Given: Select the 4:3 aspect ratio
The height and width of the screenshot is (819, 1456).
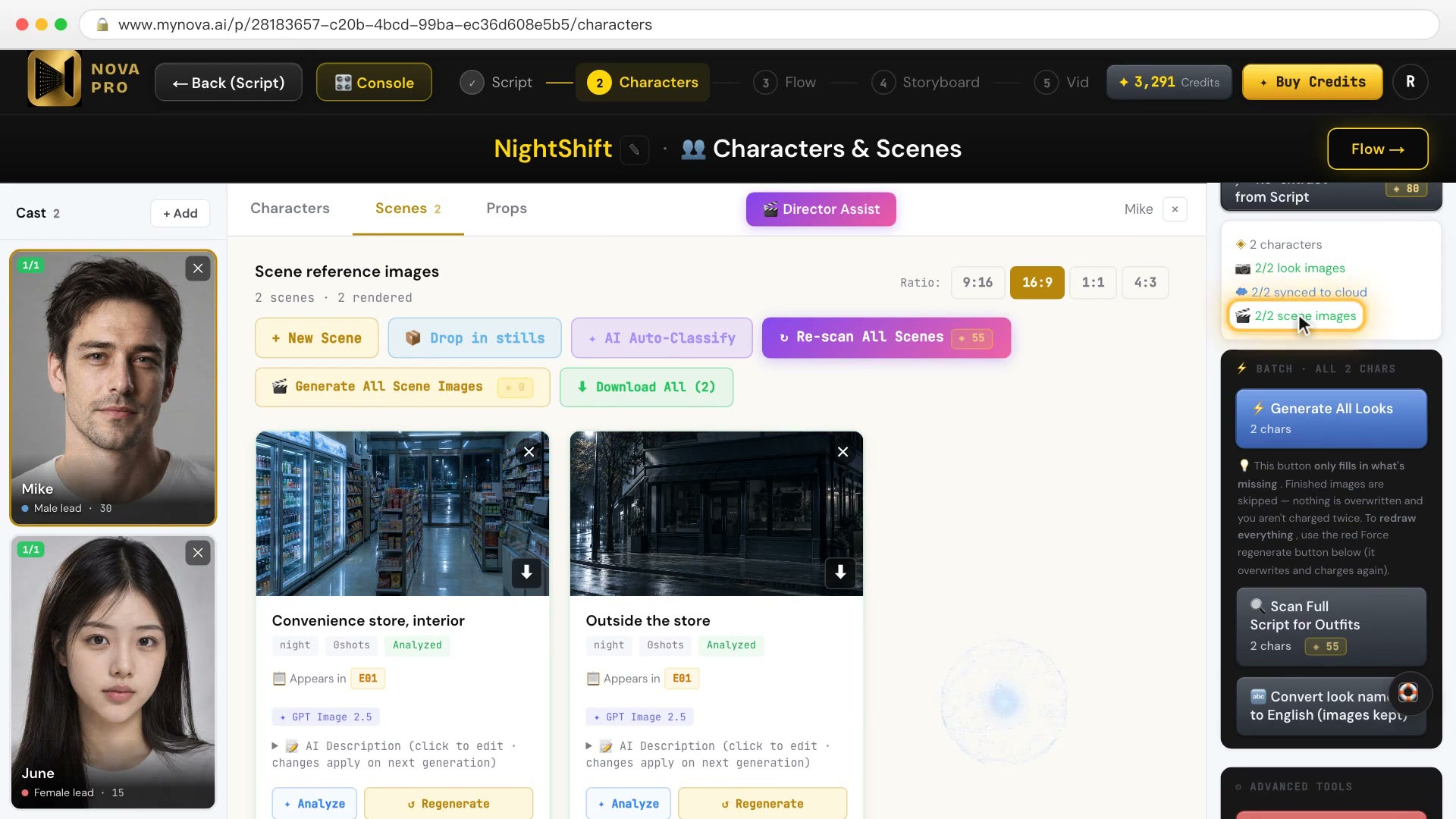Looking at the screenshot, I should click(x=1145, y=283).
